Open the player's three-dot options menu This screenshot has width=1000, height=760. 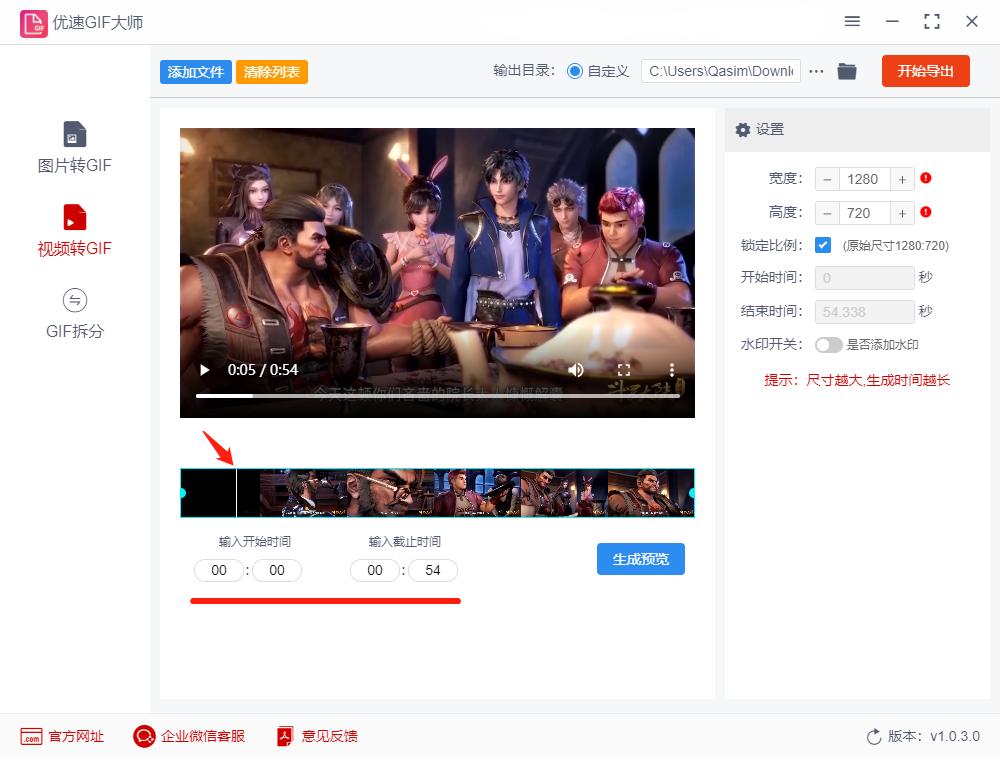click(x=672, y=369)
